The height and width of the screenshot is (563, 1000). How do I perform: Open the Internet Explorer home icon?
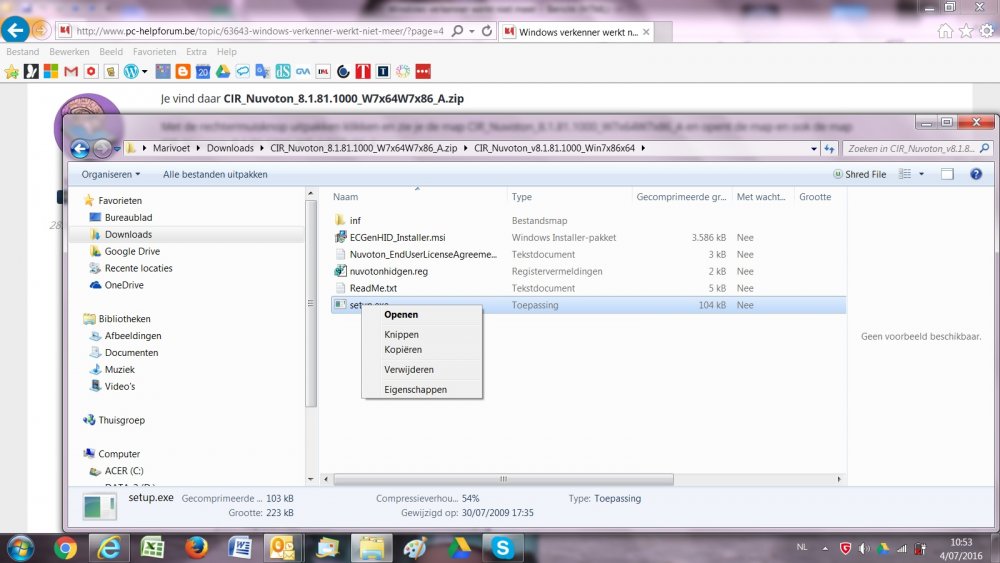945,31
